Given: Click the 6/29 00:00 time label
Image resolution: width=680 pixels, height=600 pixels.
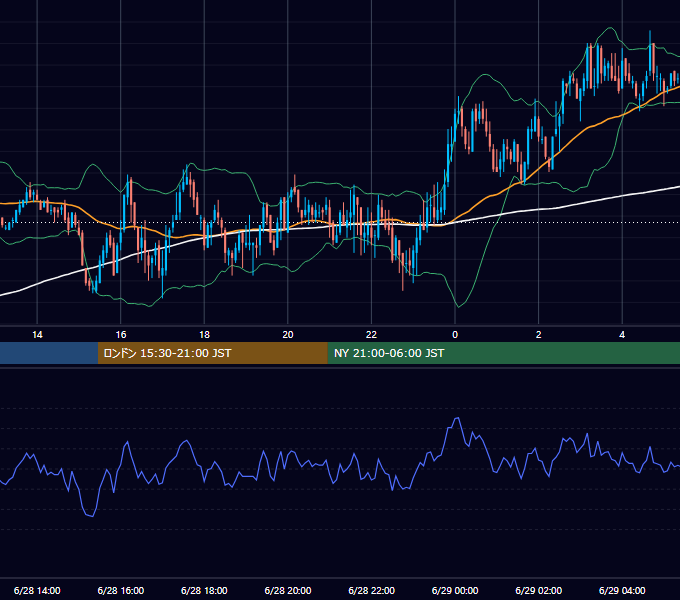Looking at the screenshot, I should click(455, 590).
